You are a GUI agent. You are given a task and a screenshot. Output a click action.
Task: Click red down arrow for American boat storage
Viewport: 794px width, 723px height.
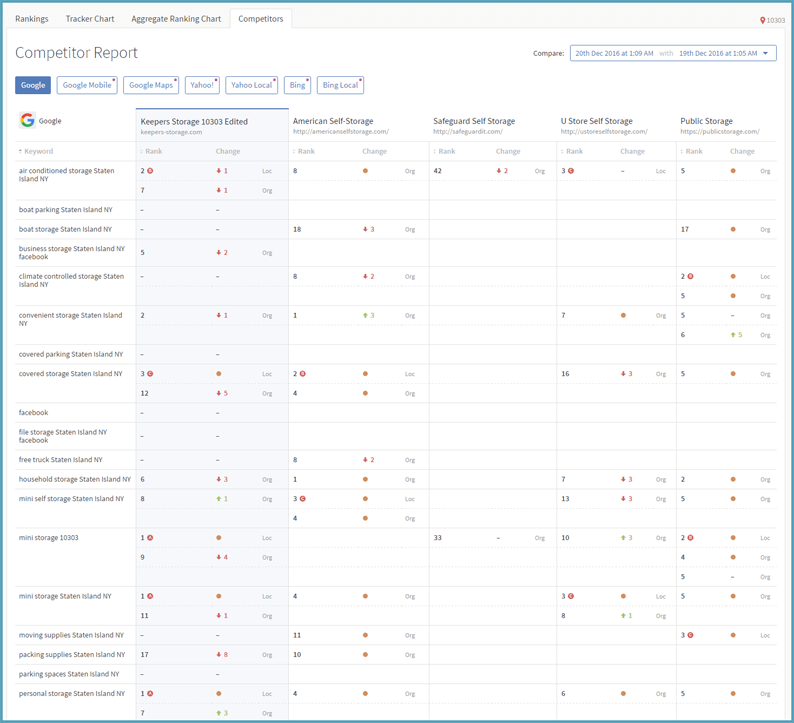(365, 229)
